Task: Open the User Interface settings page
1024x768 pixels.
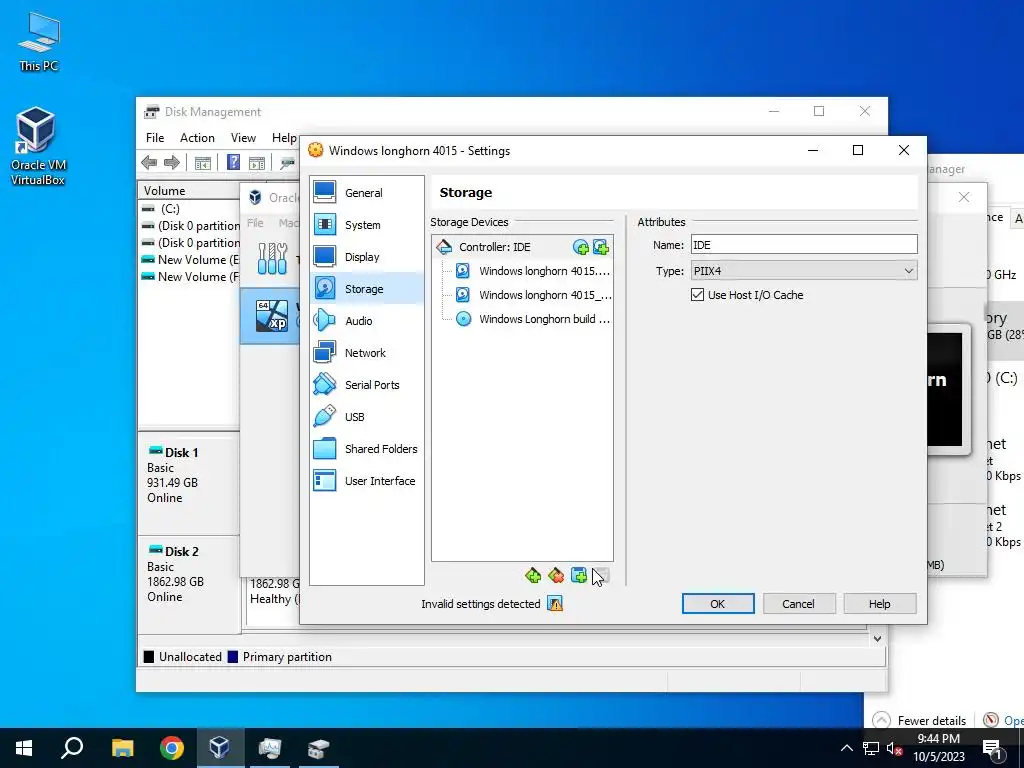Action: [366, 481]
